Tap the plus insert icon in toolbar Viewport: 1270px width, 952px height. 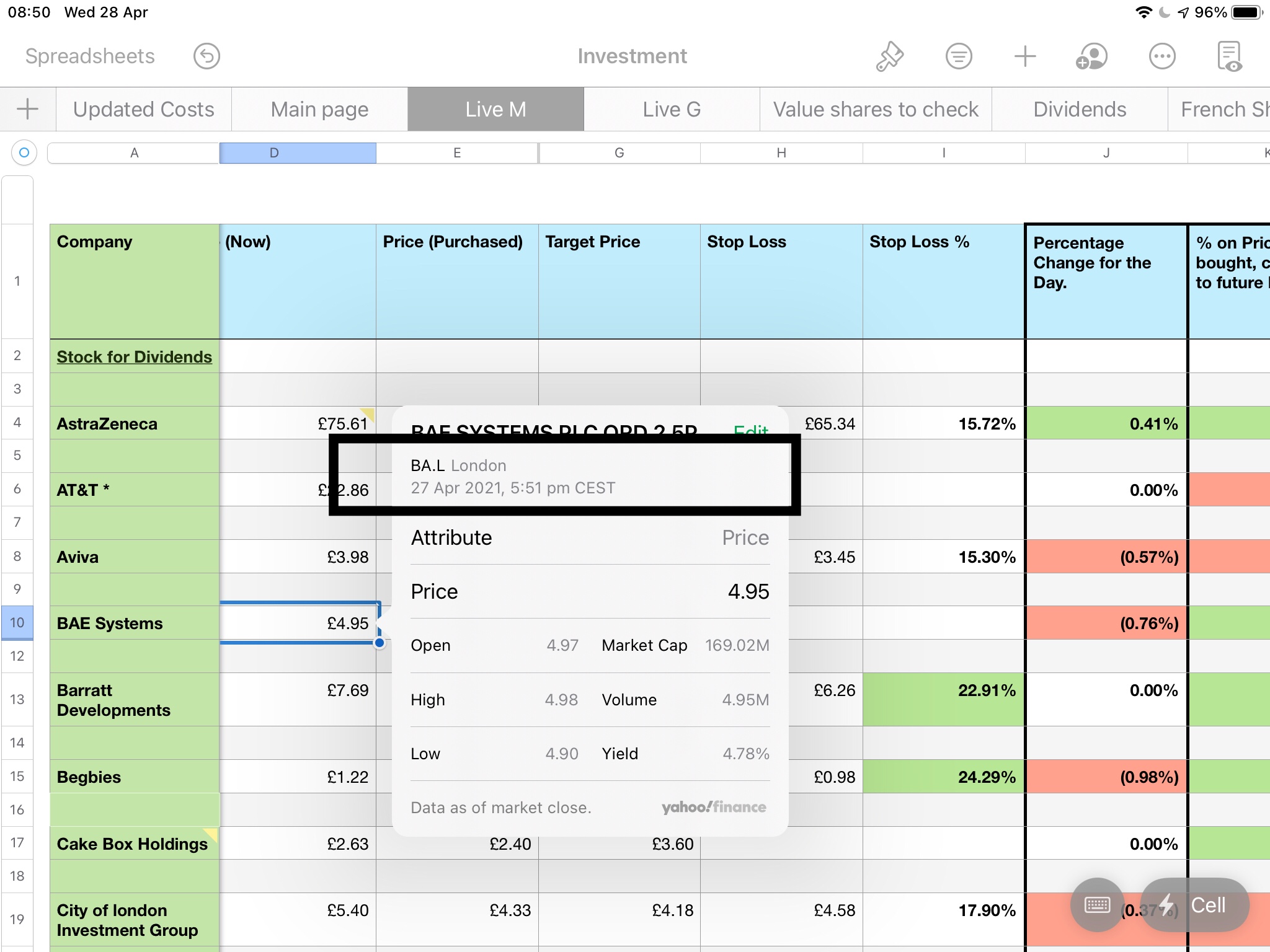point(1025,56)
